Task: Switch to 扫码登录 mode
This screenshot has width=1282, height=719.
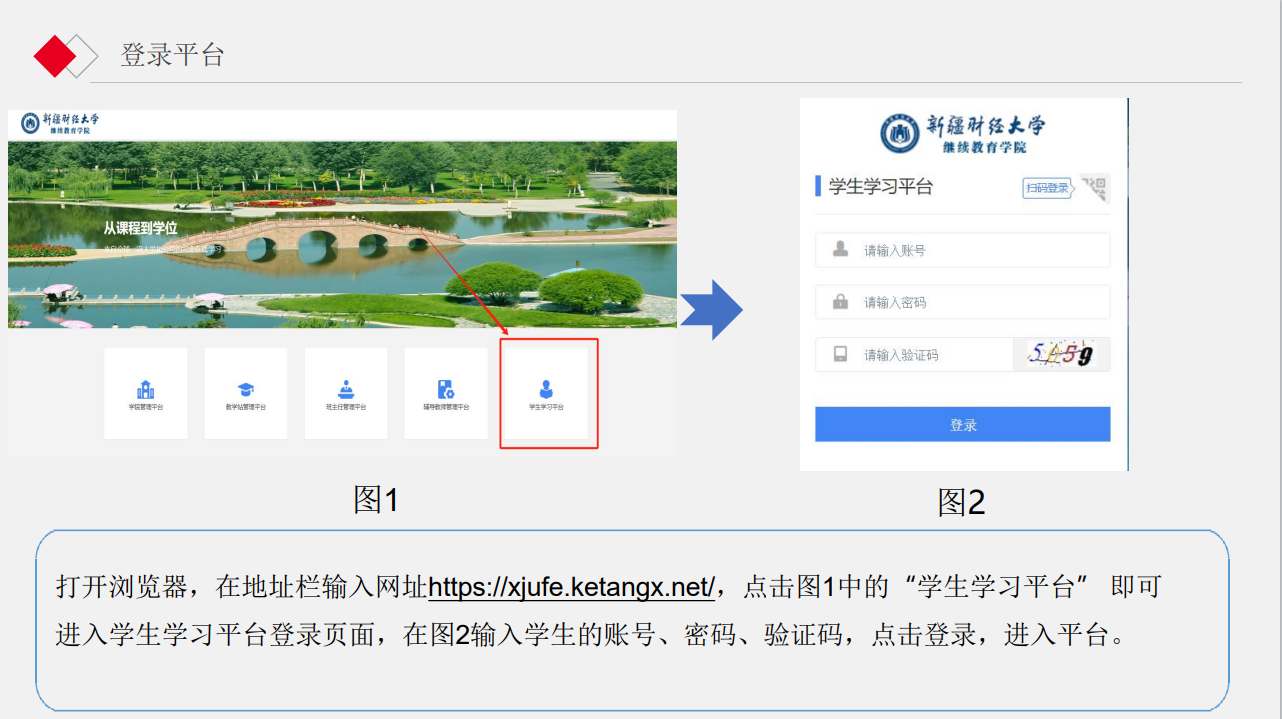Action: 1047,187
